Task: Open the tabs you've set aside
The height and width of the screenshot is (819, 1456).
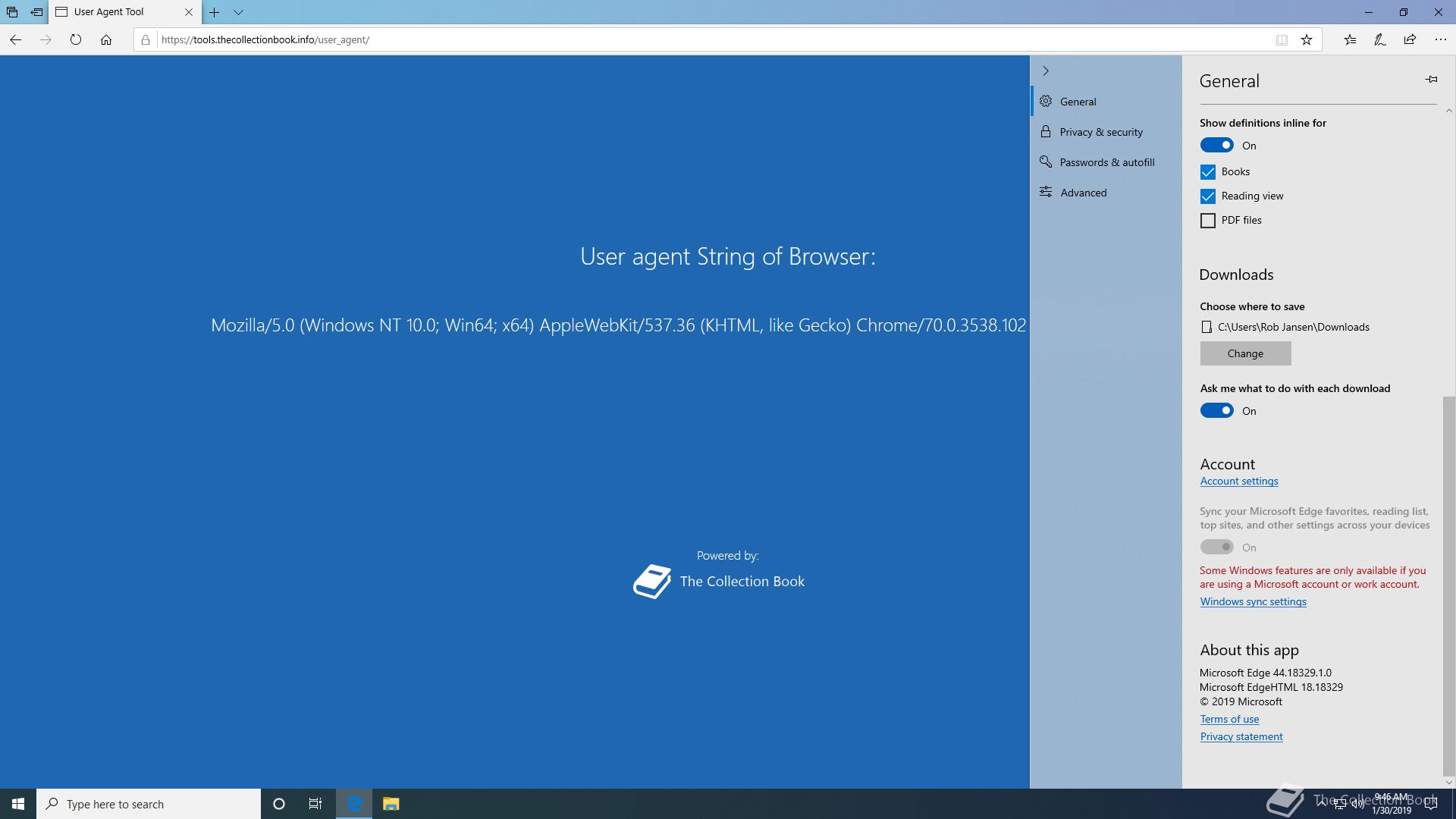Action: [12, 12]
